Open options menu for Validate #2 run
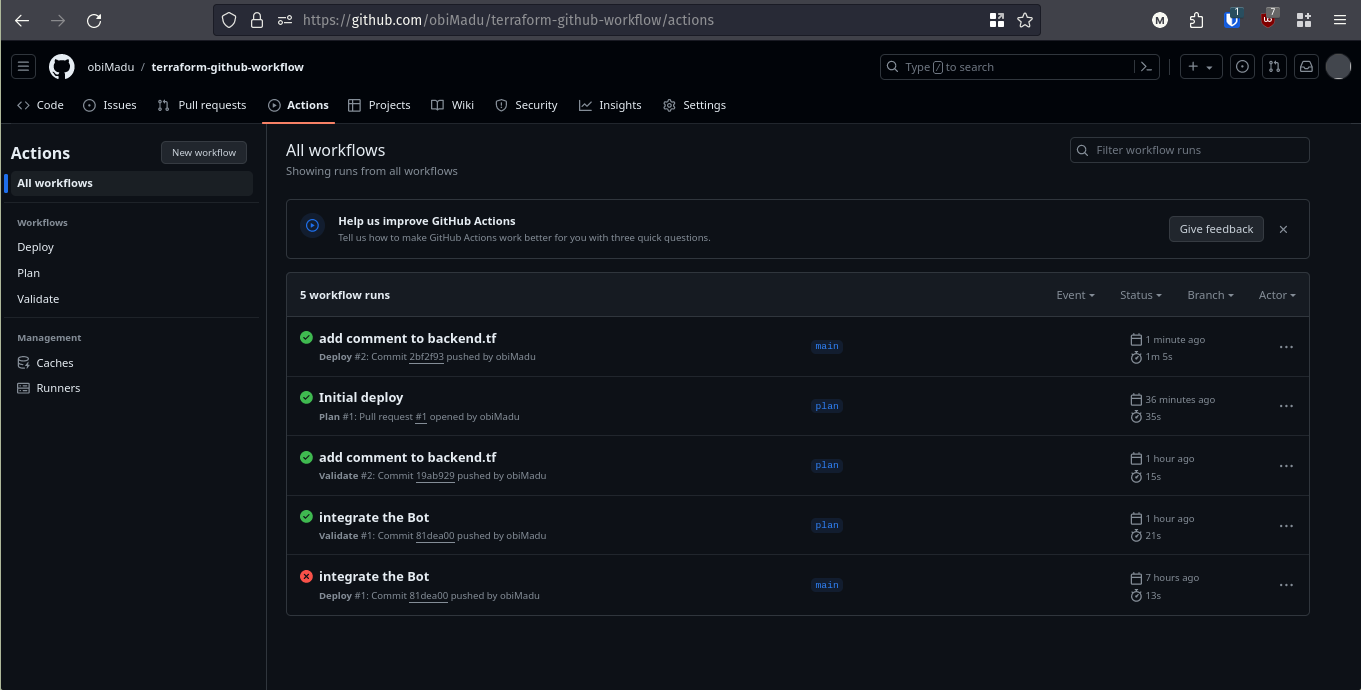This screenshot has width=1361, height=690. (1286, 466)
